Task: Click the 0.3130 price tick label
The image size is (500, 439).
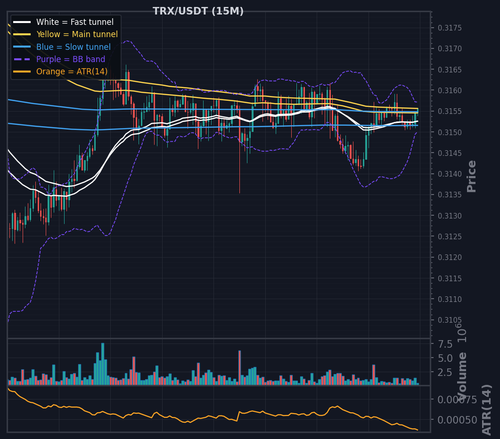Action: (x=450, y=216)
